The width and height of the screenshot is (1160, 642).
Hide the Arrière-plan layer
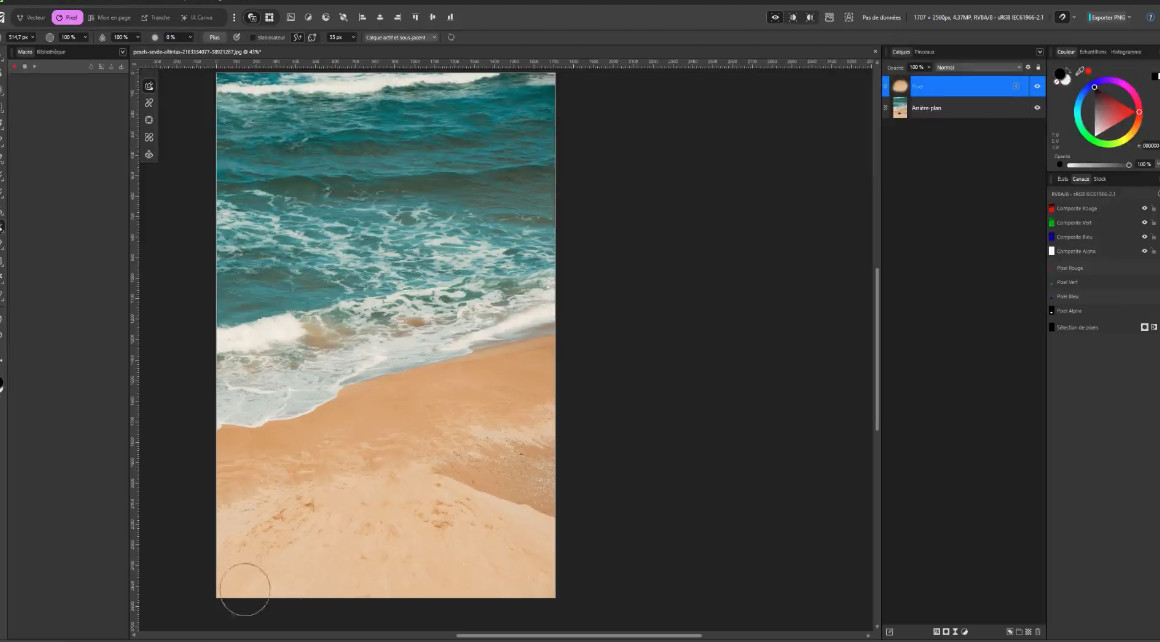1036,108
